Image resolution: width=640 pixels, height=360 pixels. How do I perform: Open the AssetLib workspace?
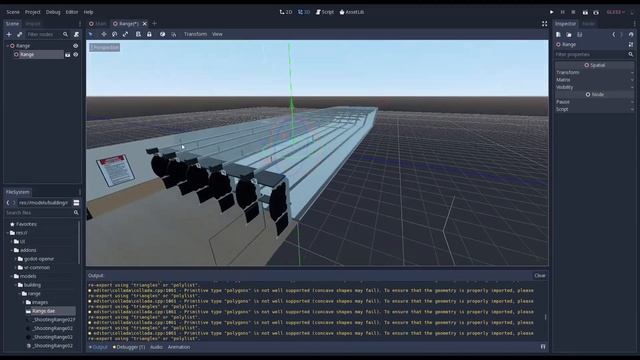352,12
